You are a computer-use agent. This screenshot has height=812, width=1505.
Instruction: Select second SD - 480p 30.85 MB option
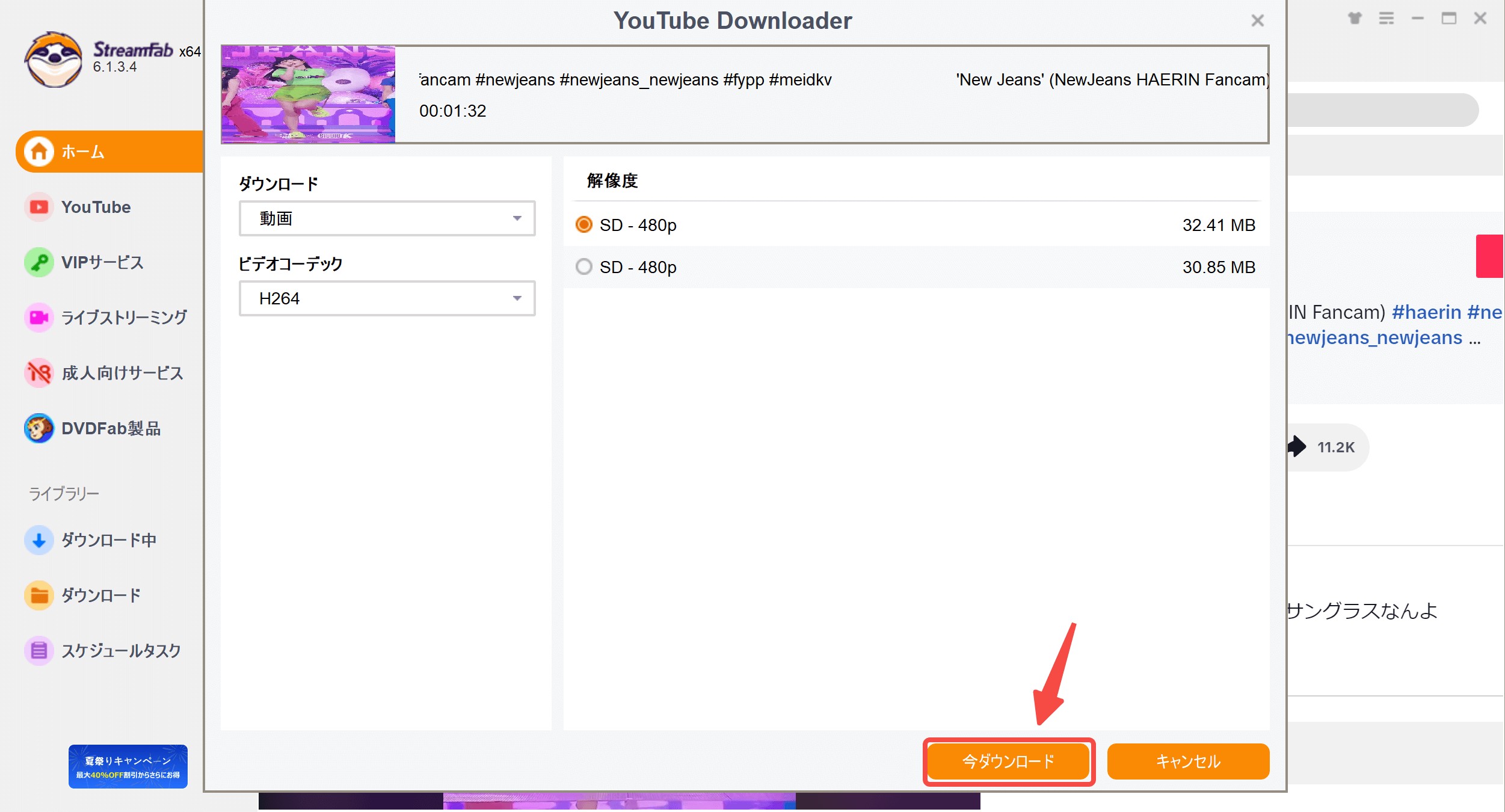pos(916,267)
